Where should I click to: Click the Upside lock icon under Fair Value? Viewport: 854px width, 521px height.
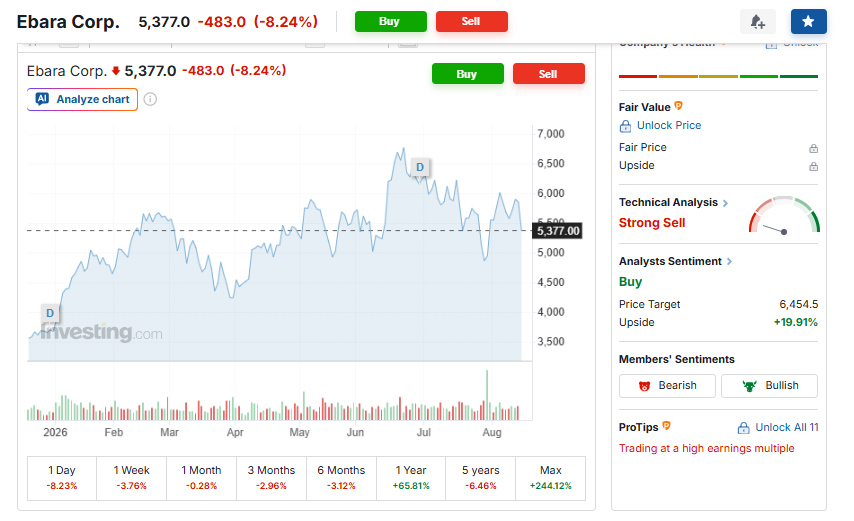tap(813, 166)
